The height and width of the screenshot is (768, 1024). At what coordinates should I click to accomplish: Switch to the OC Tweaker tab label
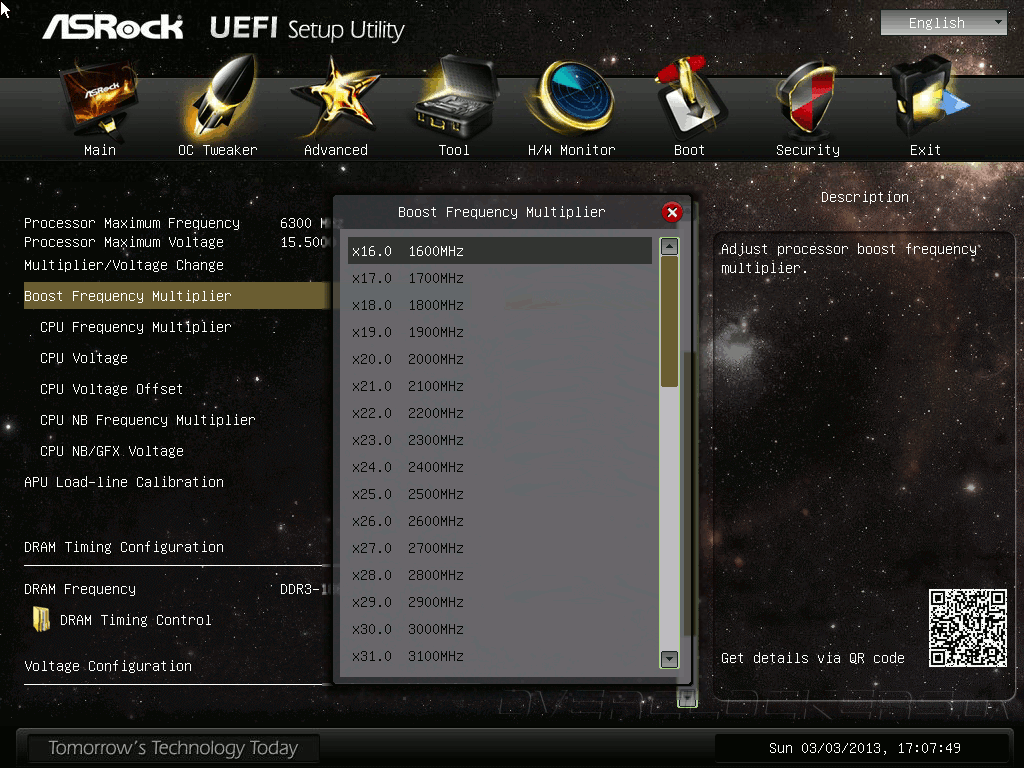click(217, 150)
